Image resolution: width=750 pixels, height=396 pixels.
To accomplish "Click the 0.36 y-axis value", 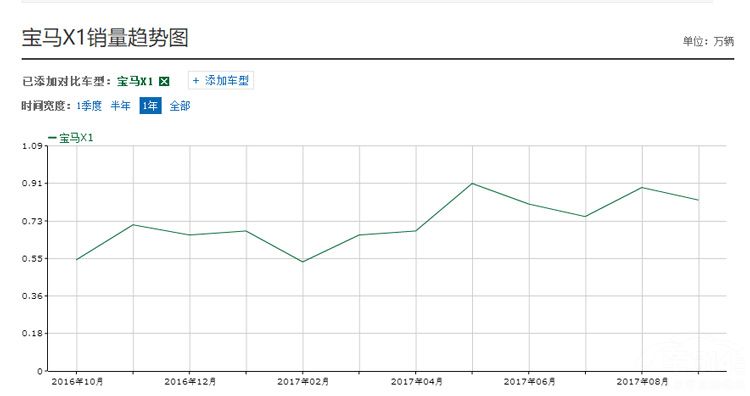I will pyautogui.click(x=32, y=296).
